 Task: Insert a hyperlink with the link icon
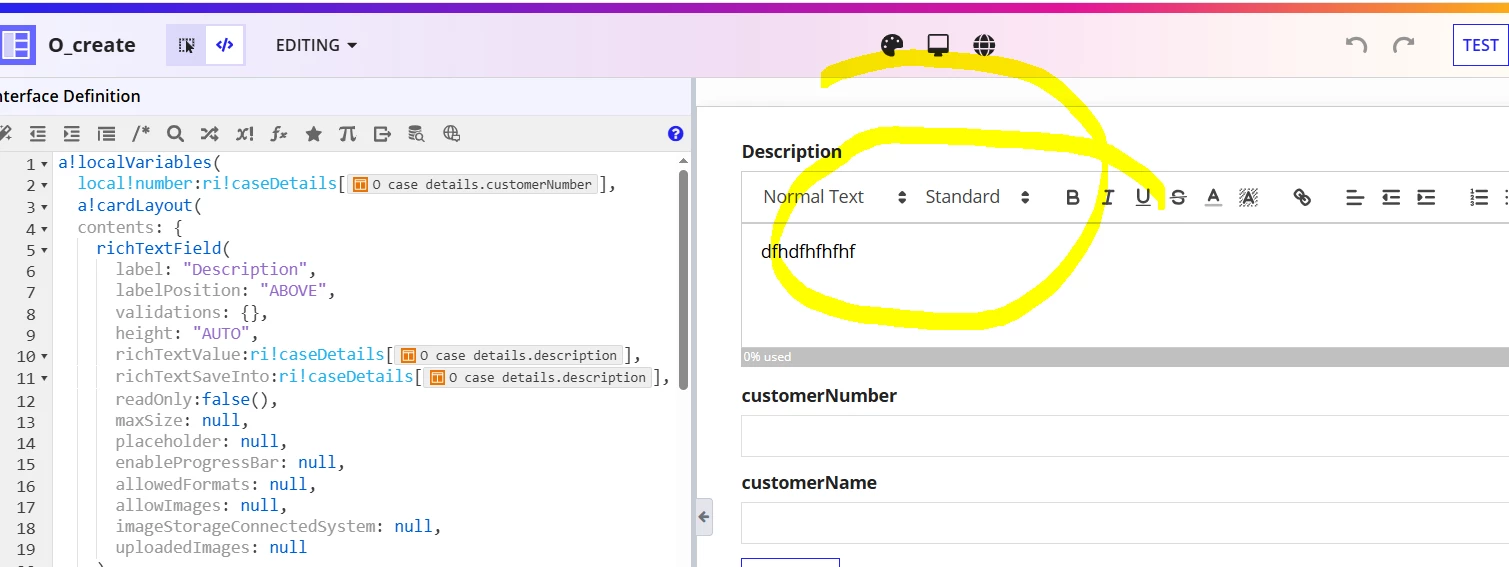(1302, 197)
